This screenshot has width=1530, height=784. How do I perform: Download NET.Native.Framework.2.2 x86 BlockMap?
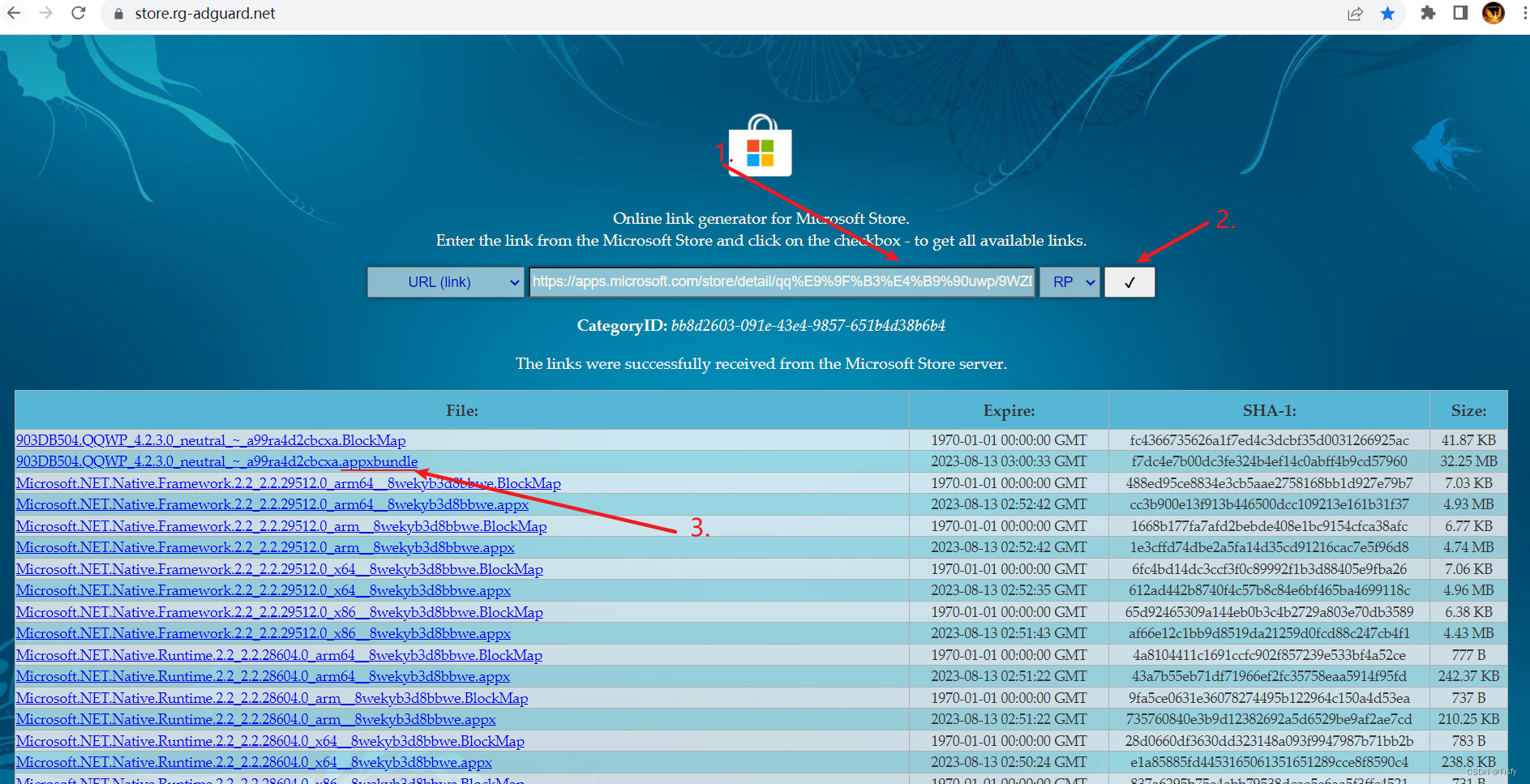tap(280, 612)
